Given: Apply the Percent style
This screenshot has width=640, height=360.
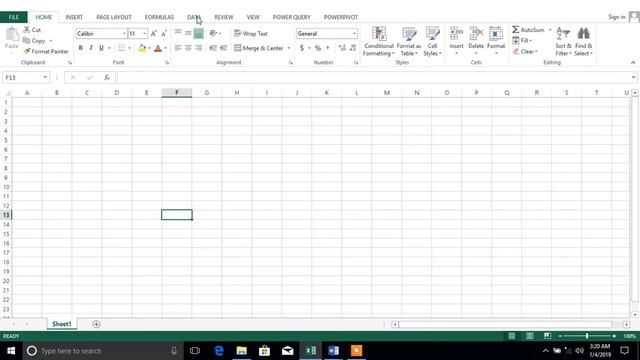Looking at the screenshot, I should tap(318, 48).
